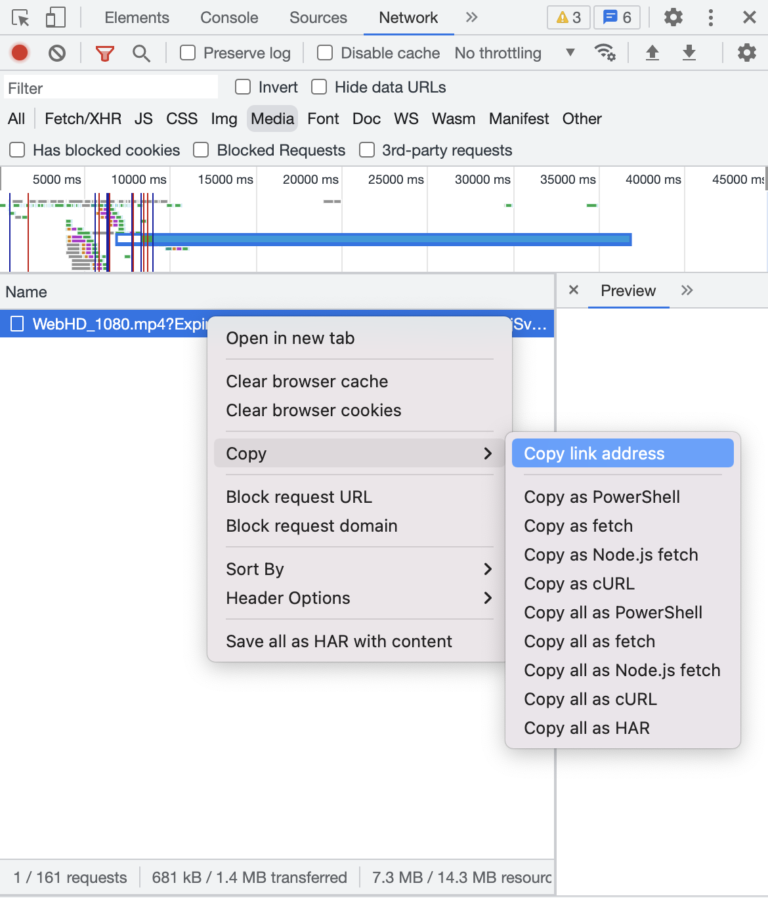Toggle the red filter funnel icon
This screenshot has width=768, height=898.
point(104,53)
